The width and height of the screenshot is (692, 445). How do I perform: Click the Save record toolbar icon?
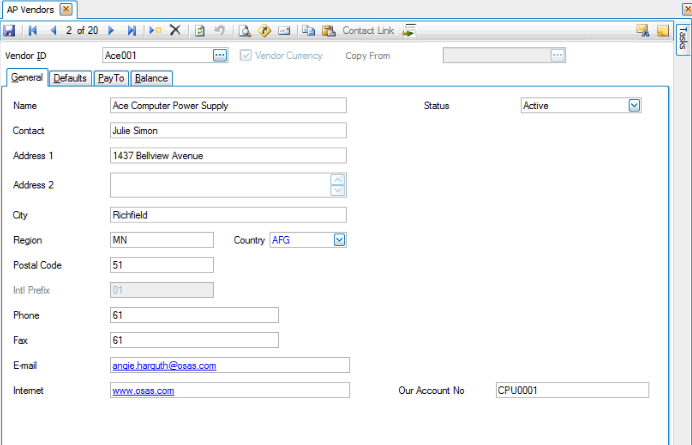(x=10, y=31)
